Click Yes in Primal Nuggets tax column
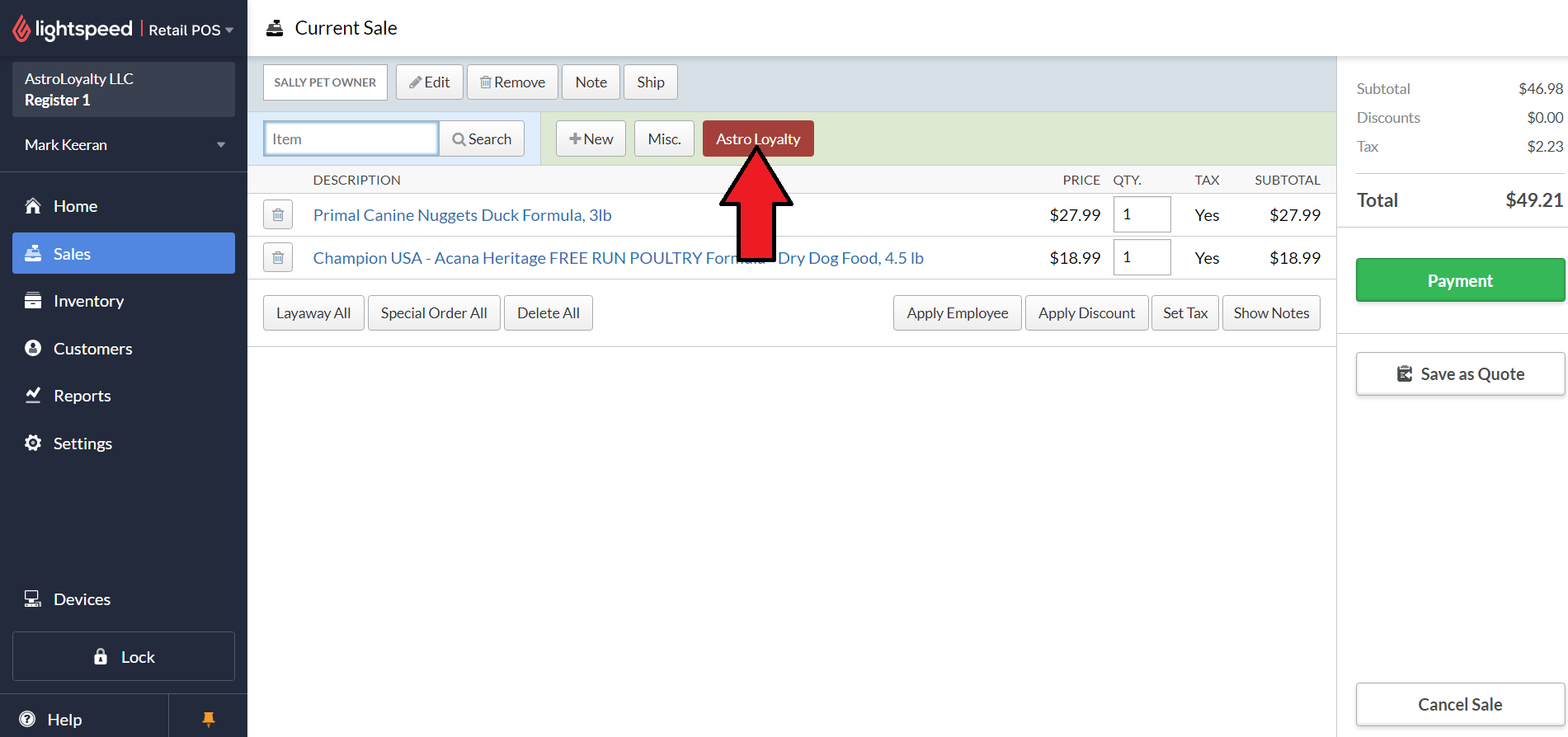Viewport: 1568px width, 737px height. (1207, 215)
